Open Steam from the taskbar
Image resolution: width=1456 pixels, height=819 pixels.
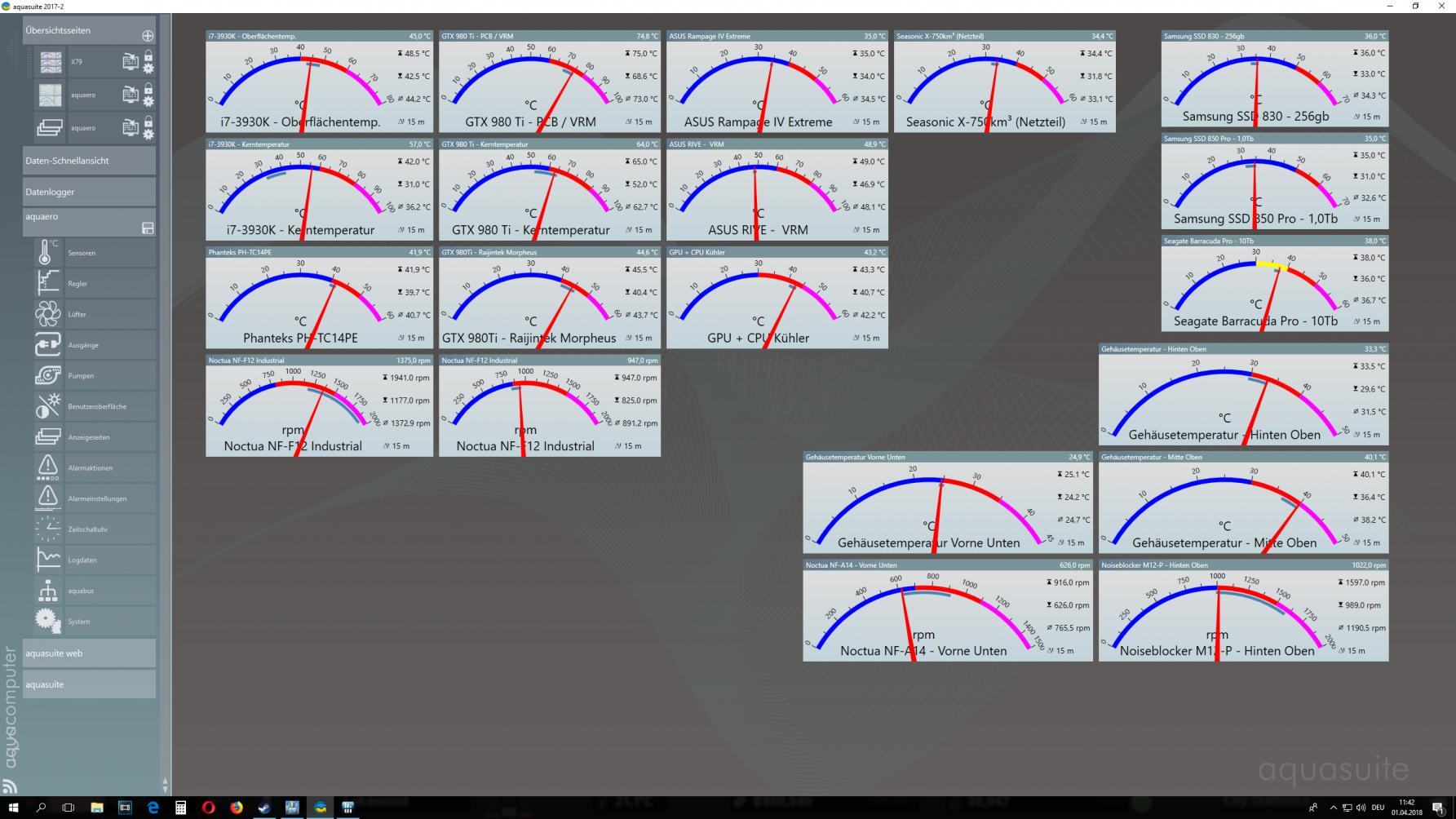pos(264,808)
